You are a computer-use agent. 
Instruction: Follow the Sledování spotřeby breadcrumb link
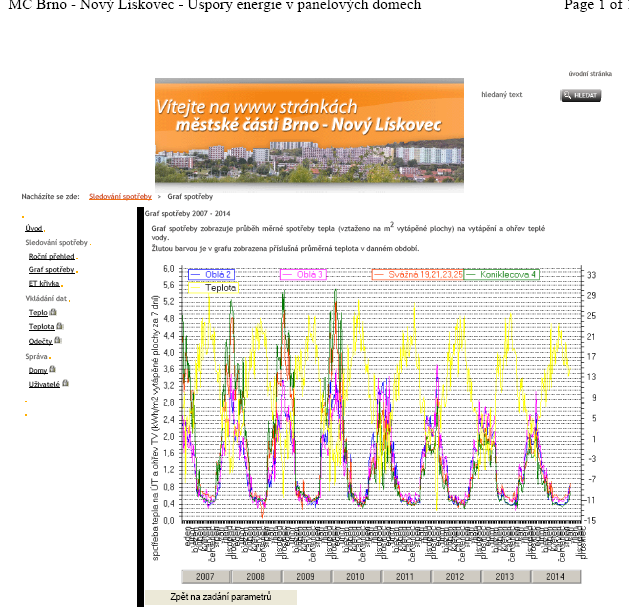coord(120,197)
